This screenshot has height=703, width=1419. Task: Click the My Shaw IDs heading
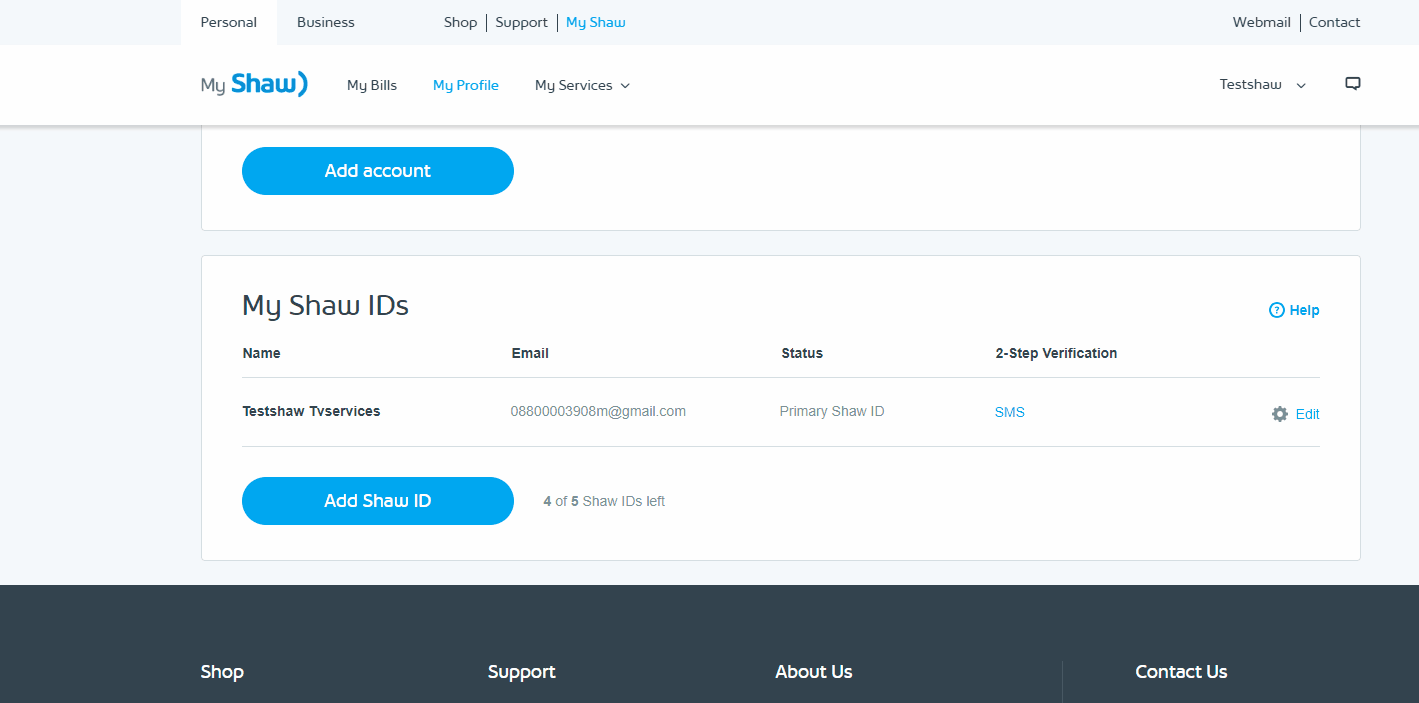coord(326,306)
